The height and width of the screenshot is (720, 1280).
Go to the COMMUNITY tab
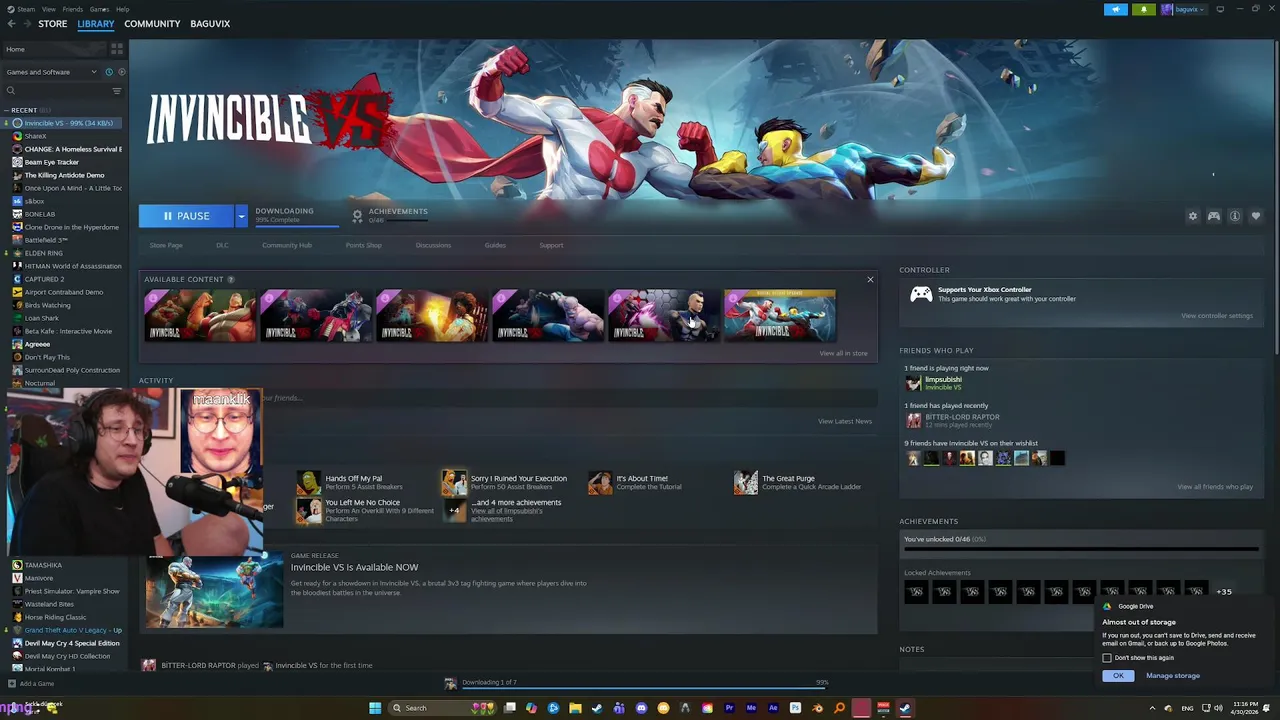coord(152,23)
